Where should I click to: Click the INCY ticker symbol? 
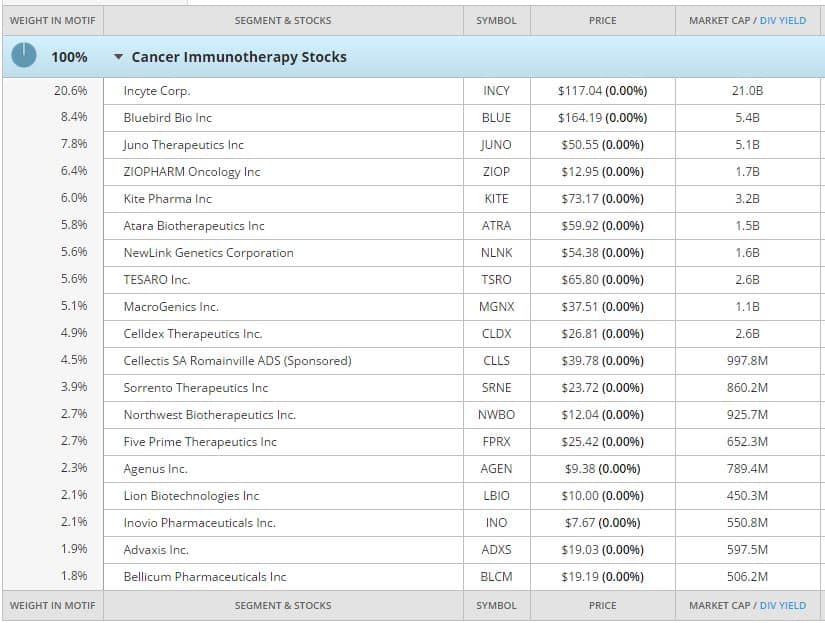(496, 91)
